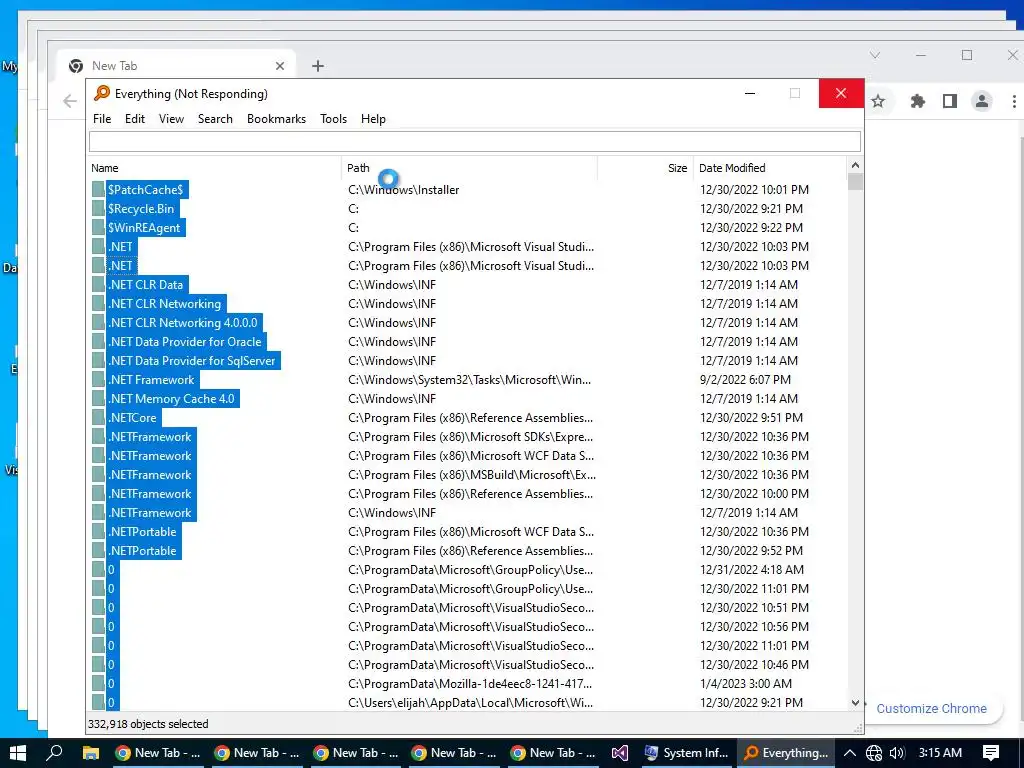Click results list scroll up arrow
This screenshot has width=1024, height=768.
[x=855, y=166]
